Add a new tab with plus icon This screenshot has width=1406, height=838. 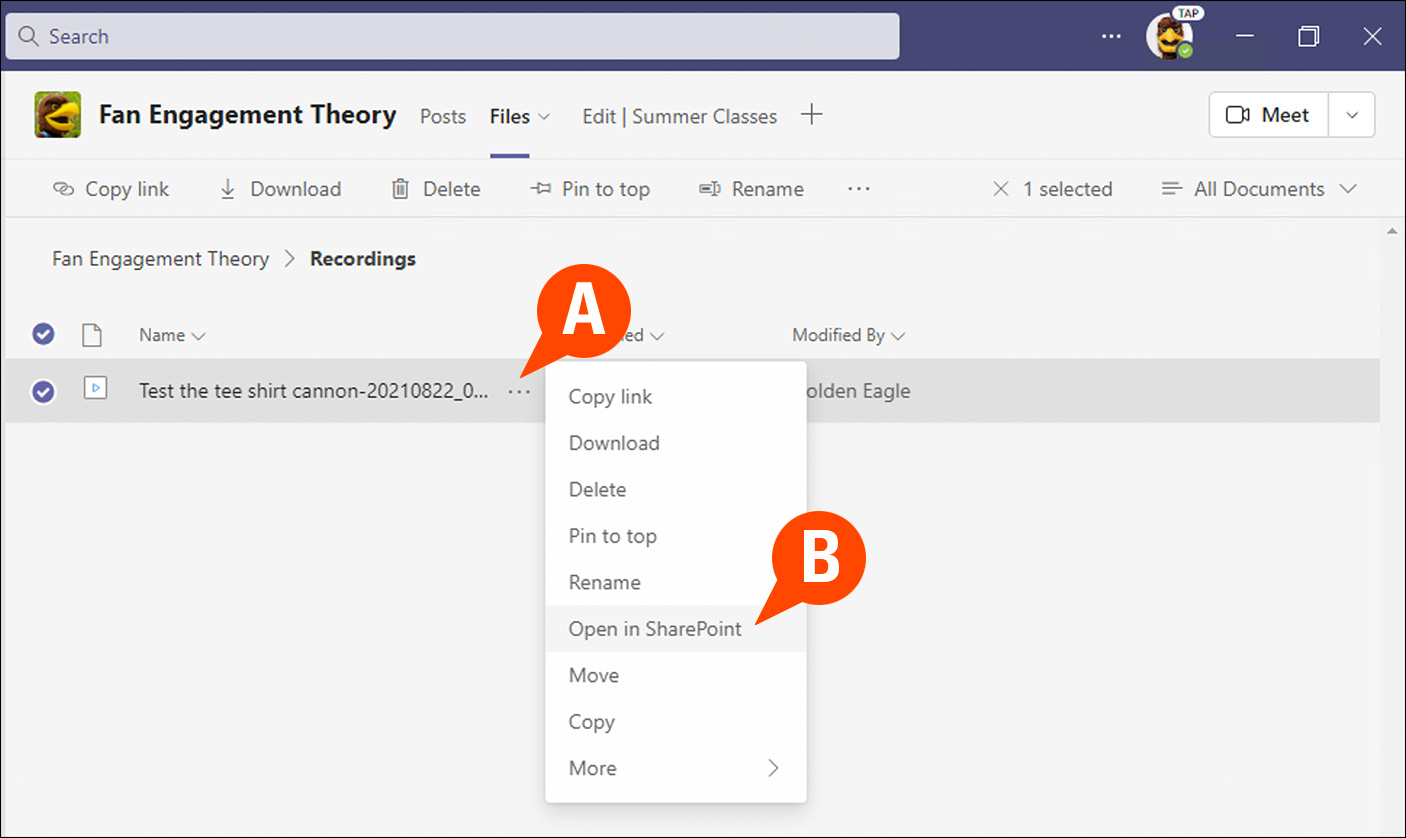click(x=812, y=115)
